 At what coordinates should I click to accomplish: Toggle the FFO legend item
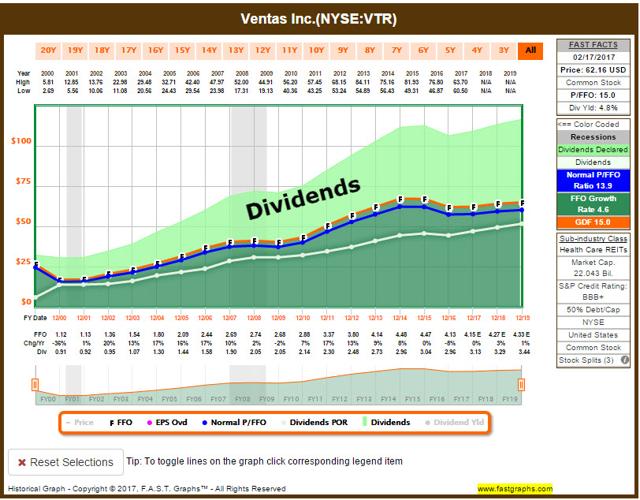(x=121, y=422)
